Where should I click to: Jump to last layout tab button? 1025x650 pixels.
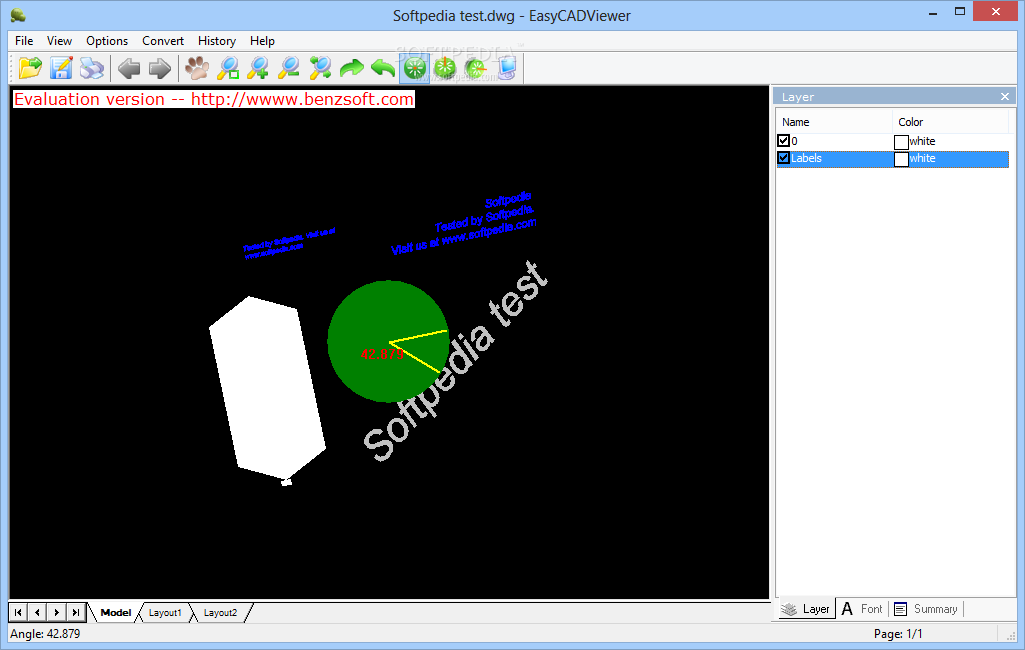pos(76,613)
